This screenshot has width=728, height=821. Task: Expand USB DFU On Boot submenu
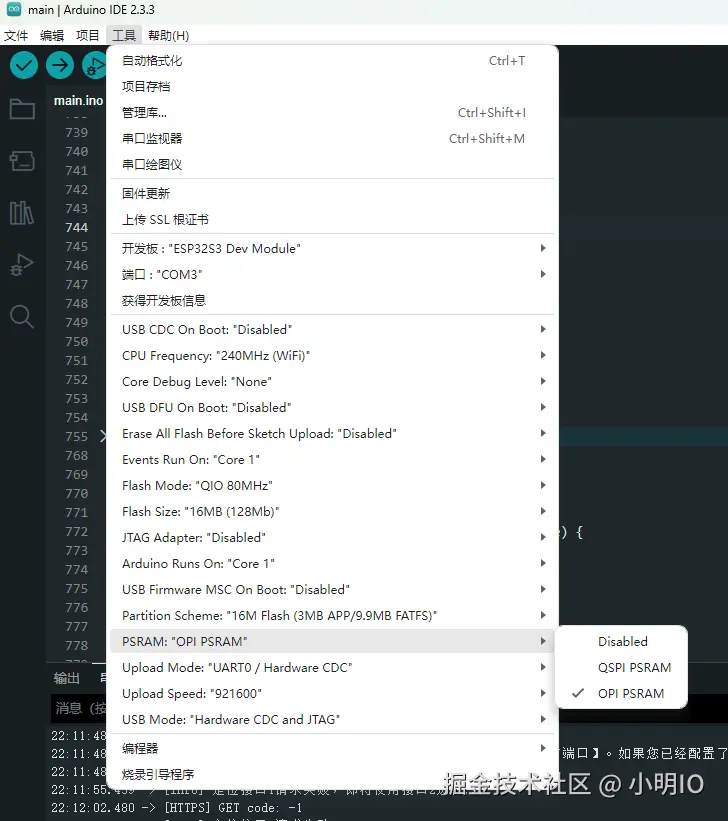pos(332,407)
